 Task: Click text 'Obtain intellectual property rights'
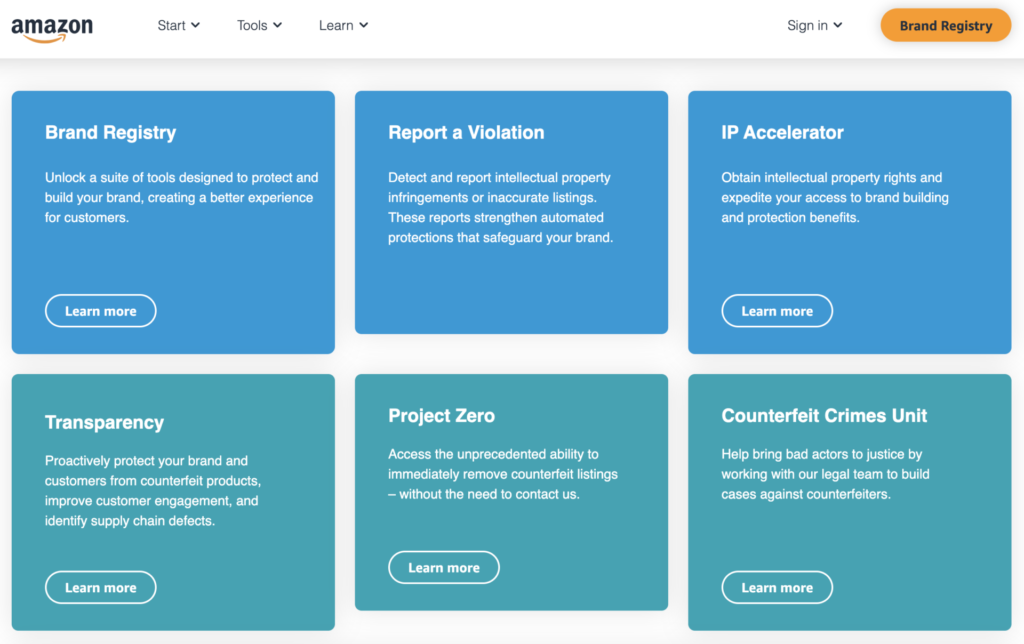[x=815, y=178]
